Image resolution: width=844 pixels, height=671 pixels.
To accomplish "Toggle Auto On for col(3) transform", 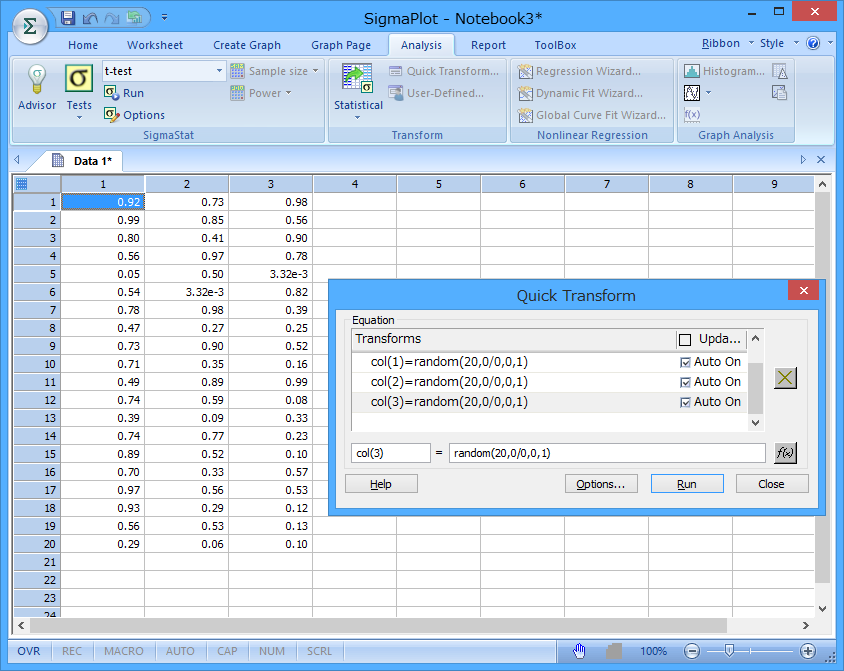I will click(x=685, y=402).
